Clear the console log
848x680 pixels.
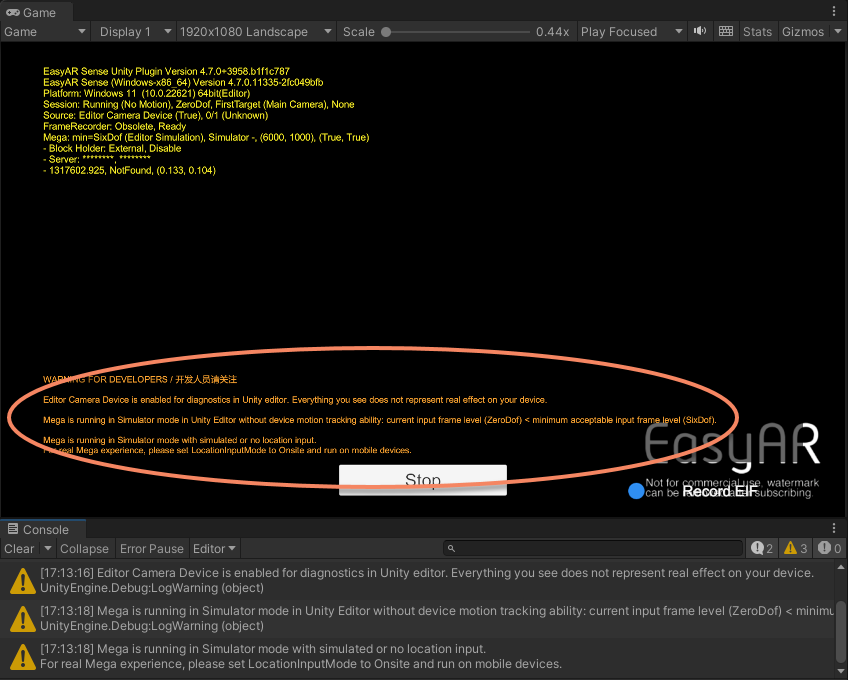[19, 549]
